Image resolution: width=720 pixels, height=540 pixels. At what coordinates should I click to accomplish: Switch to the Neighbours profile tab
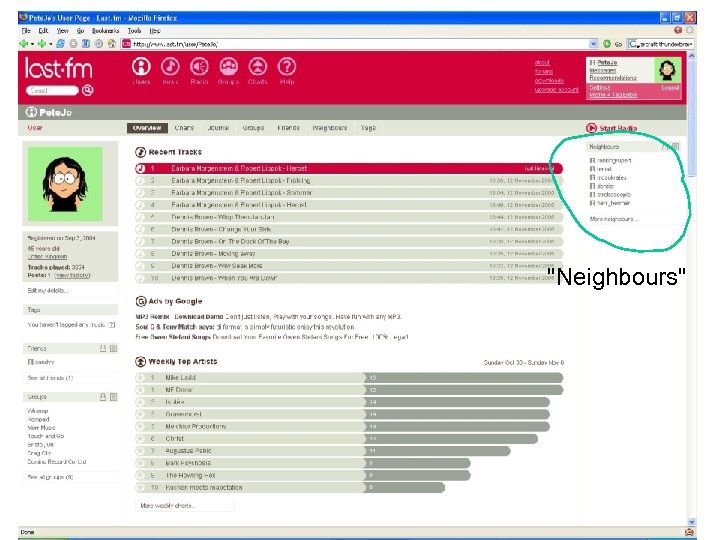click(330, 128)
